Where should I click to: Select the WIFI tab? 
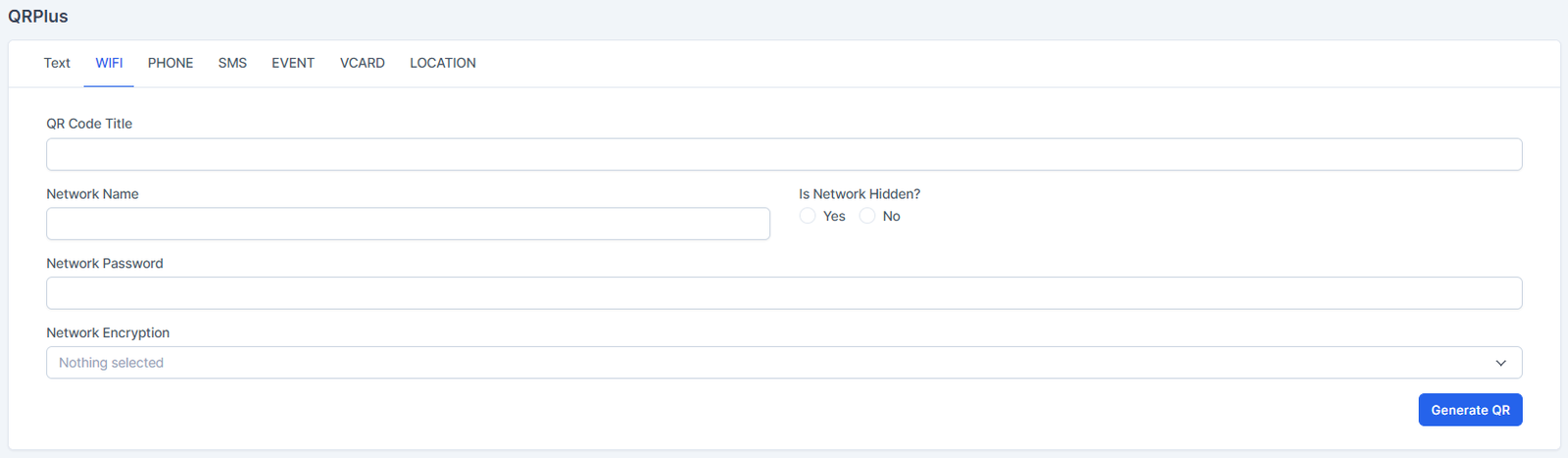click(x=109, y=63)
